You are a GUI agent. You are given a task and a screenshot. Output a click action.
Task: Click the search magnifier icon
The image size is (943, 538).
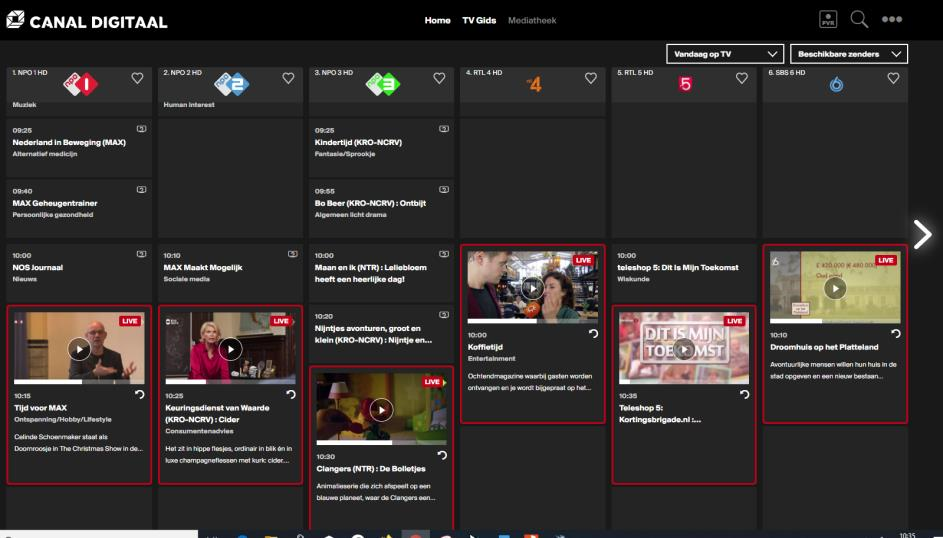[859, 20]
